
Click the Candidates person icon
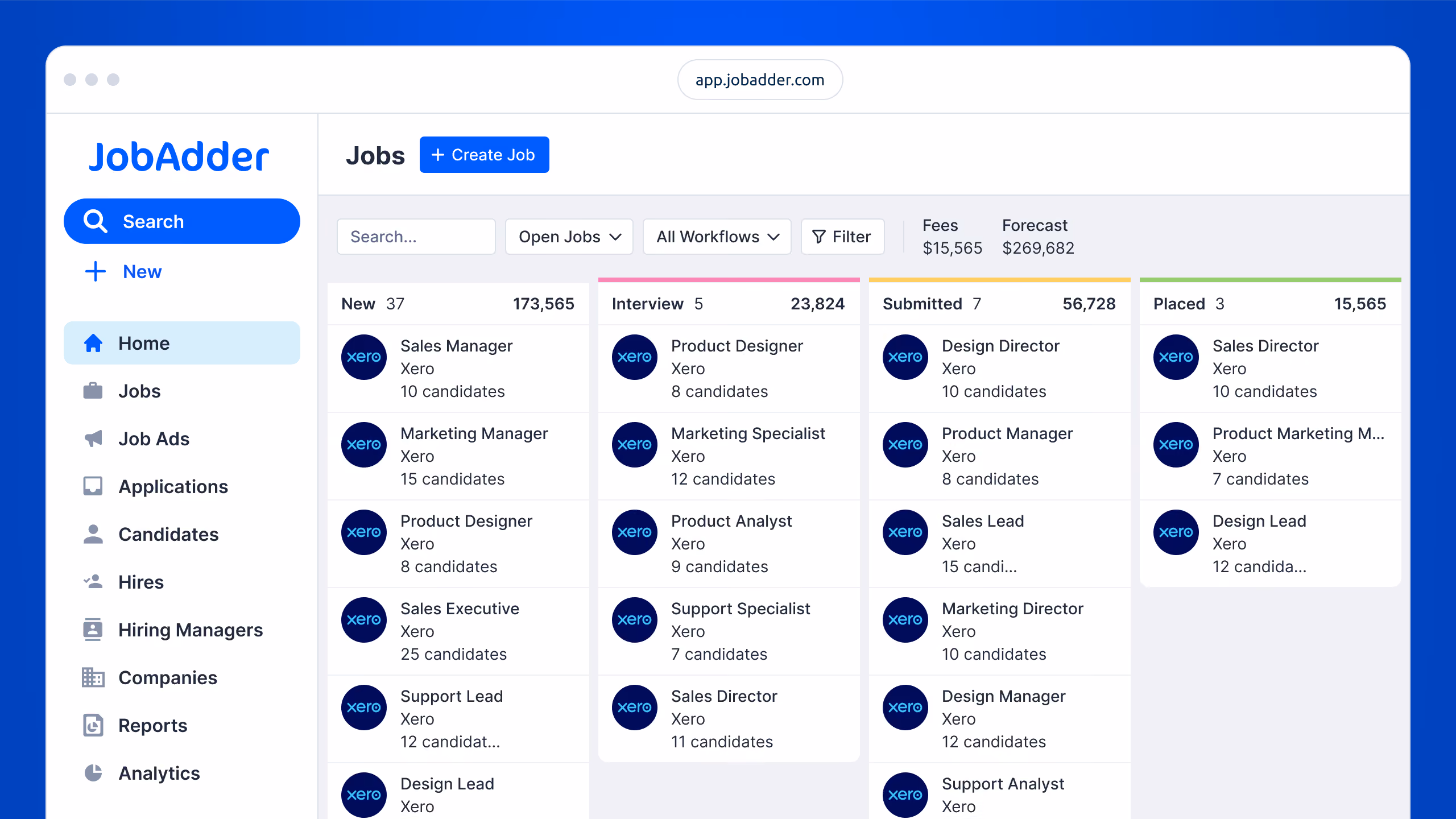pyautogui.click(x=93, y=534)
